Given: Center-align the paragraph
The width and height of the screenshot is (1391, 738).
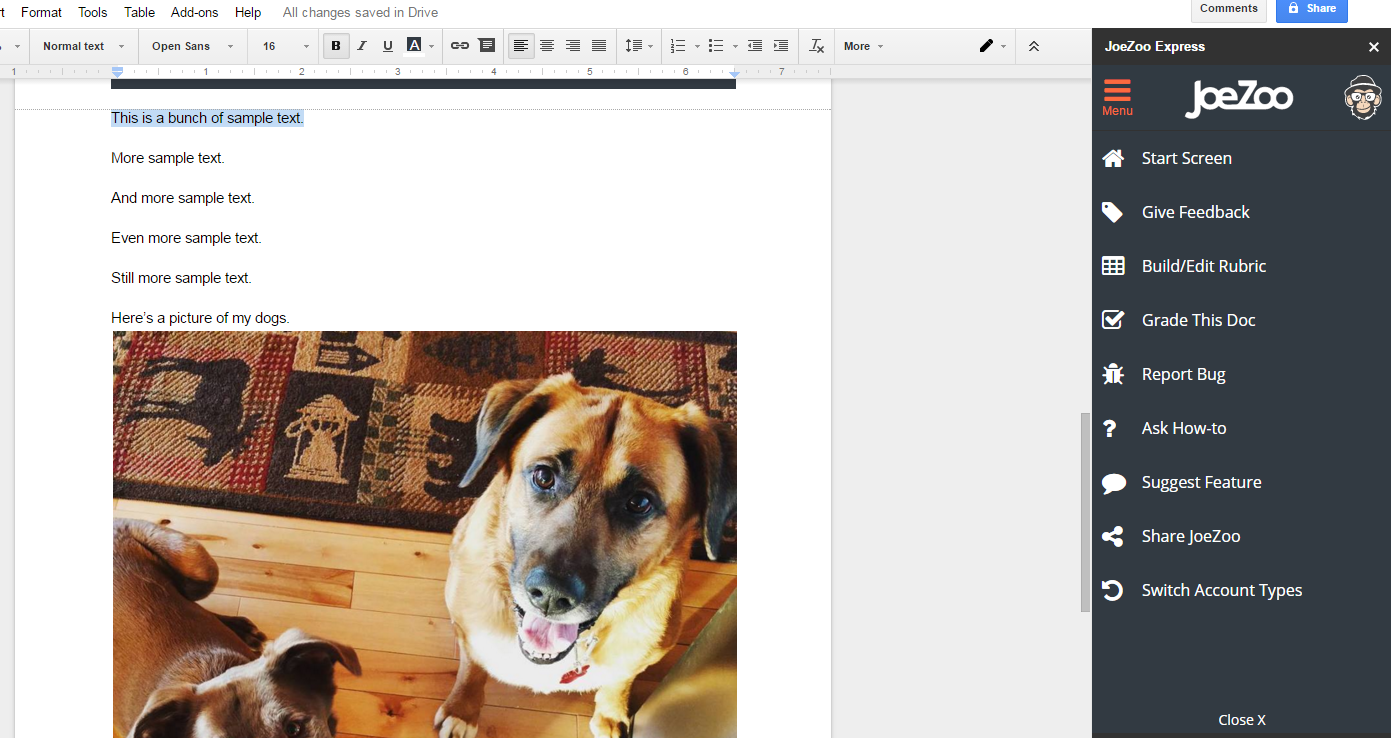Looking at the screenshot, I should [x=547, y=46].
